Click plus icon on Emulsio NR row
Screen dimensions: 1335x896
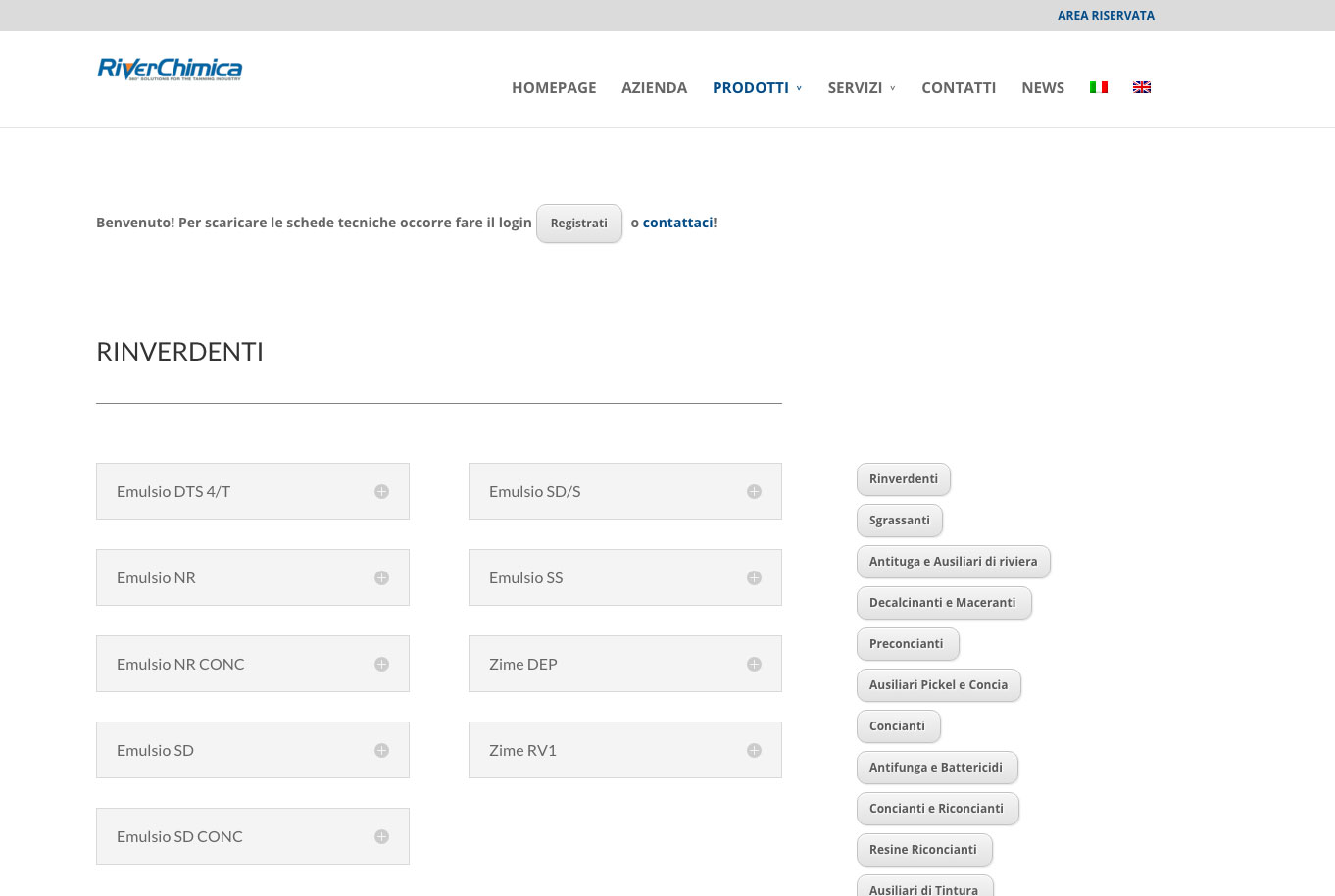click(x=382, y=578)
